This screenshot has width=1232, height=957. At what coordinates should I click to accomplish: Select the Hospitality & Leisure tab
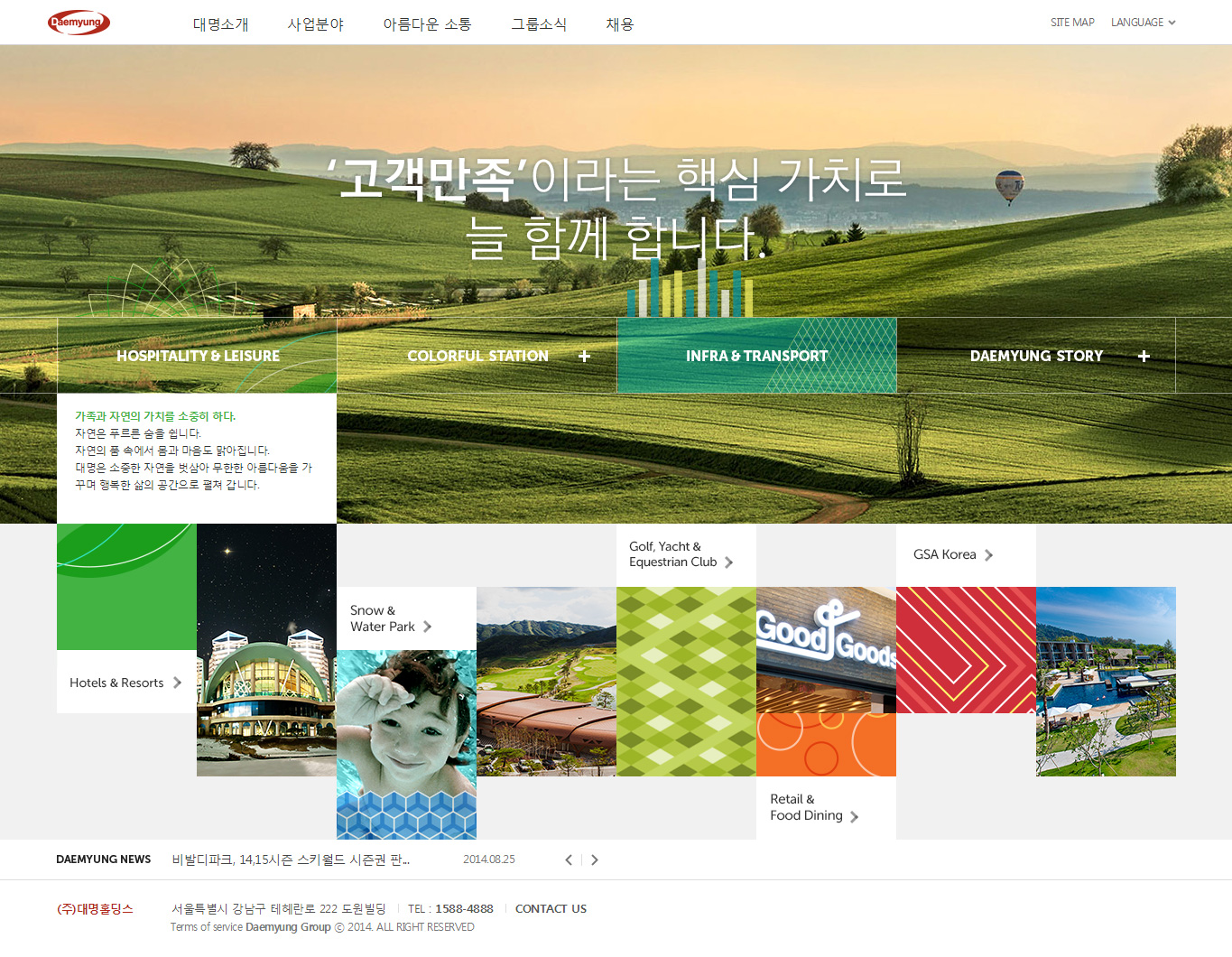click(x=198, y=356)
